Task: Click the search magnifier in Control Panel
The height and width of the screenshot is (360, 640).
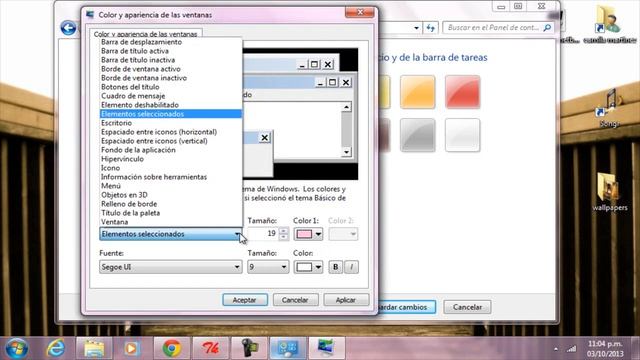Action: 547,28
